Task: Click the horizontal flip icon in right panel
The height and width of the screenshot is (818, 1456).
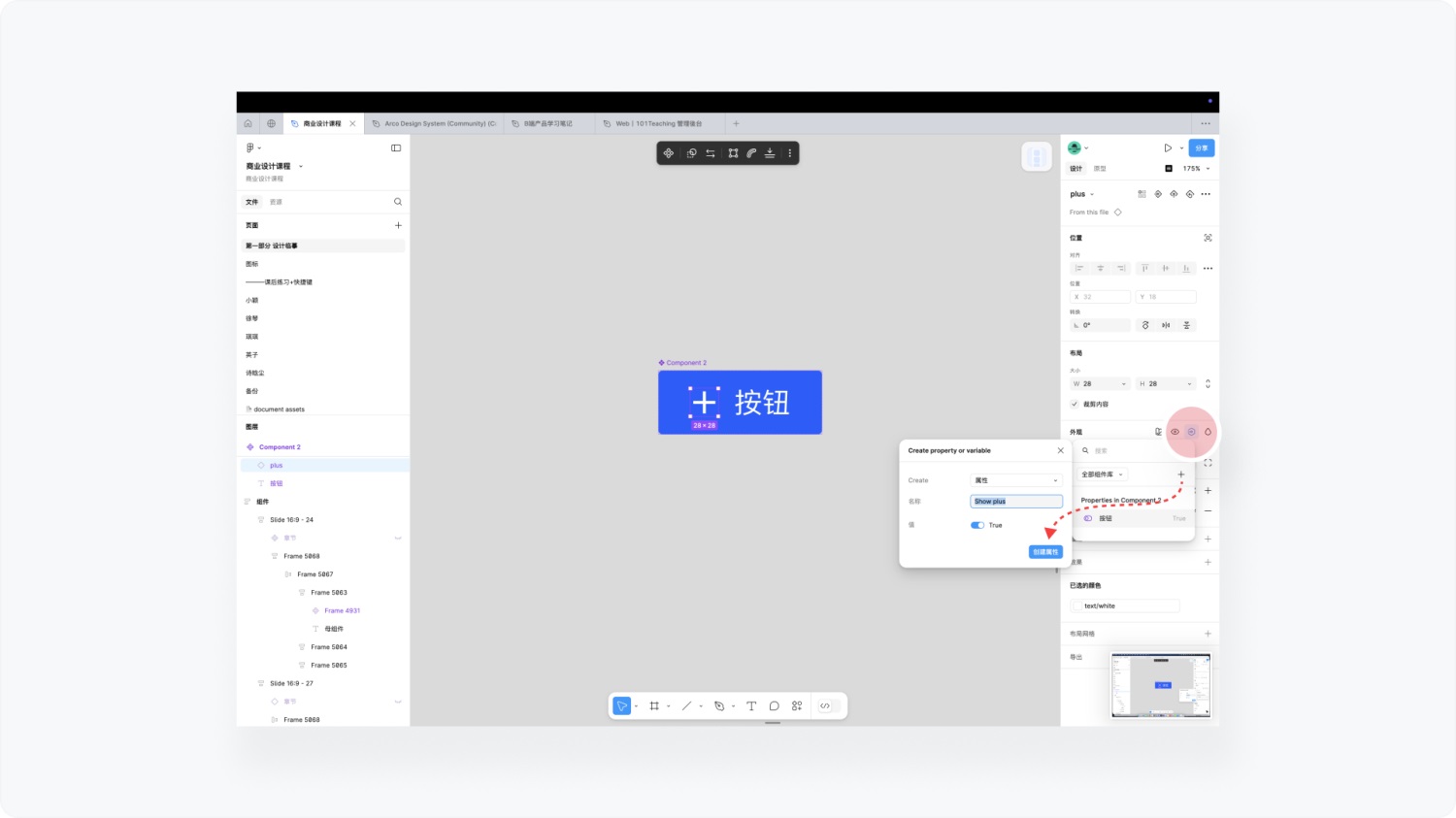Action: tap(1166, 325)
